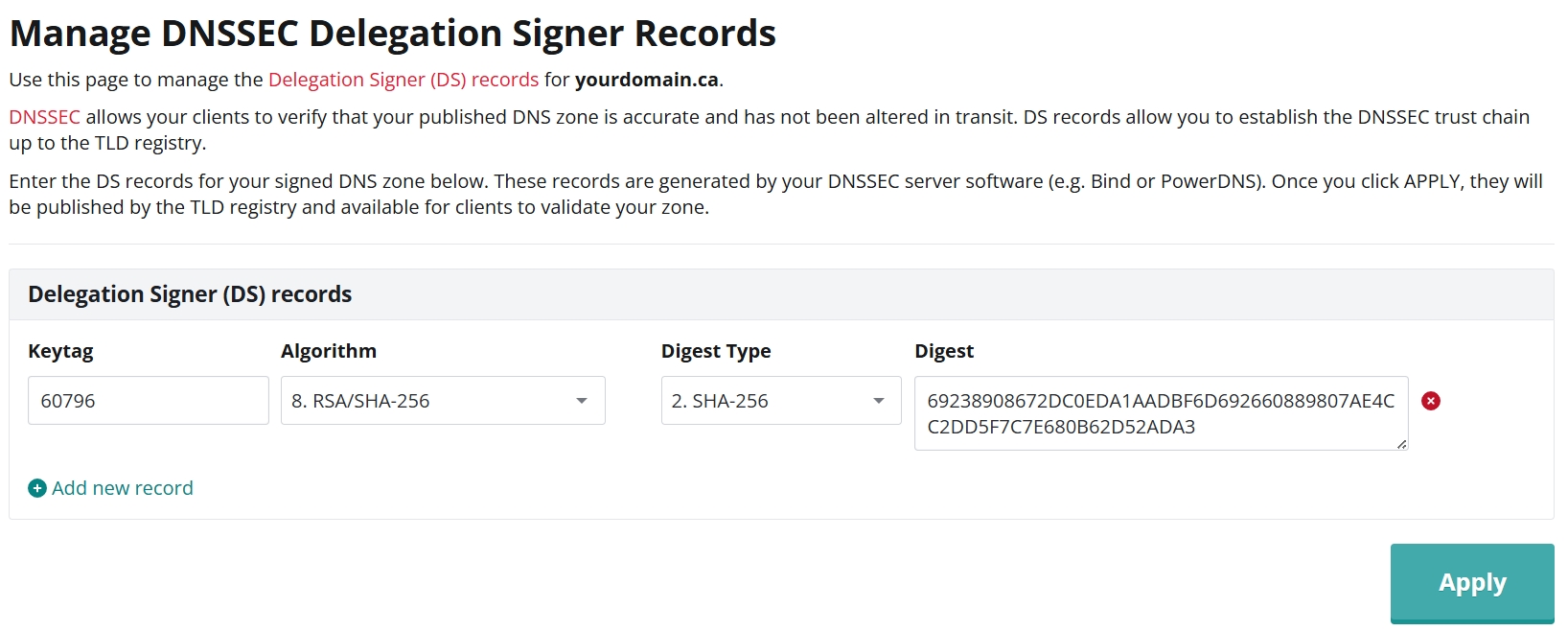This screenshot has height=631, width=1568.
Task: Grab the Digest textarea resize handle
Action: pyautogui.click(x=1401, y=444)
